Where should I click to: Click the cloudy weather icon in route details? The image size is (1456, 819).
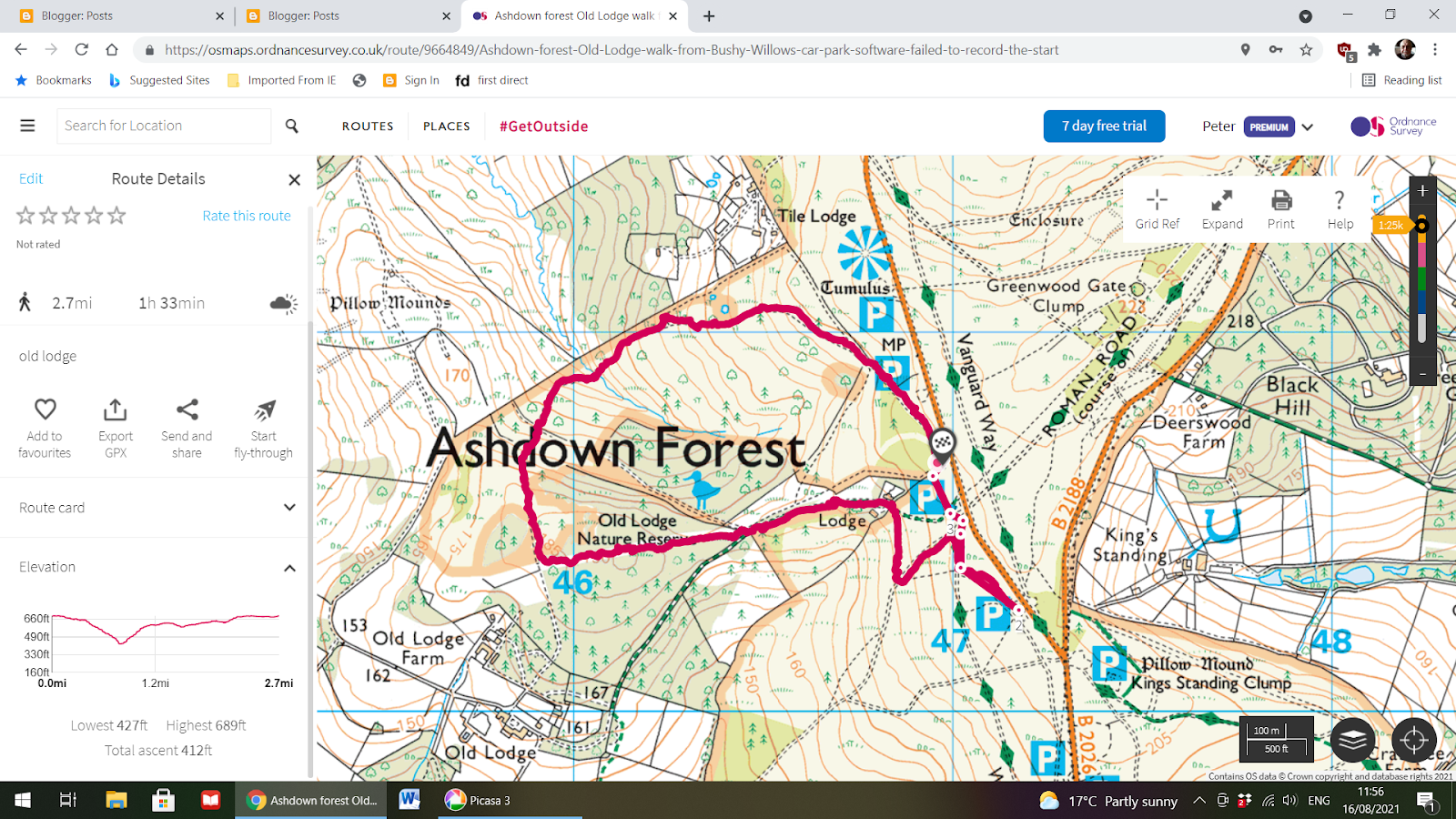(x=283, y=303)
